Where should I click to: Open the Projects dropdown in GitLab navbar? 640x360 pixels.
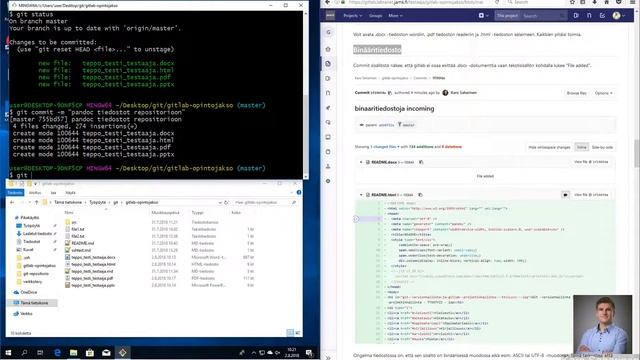tap(353, 16)
